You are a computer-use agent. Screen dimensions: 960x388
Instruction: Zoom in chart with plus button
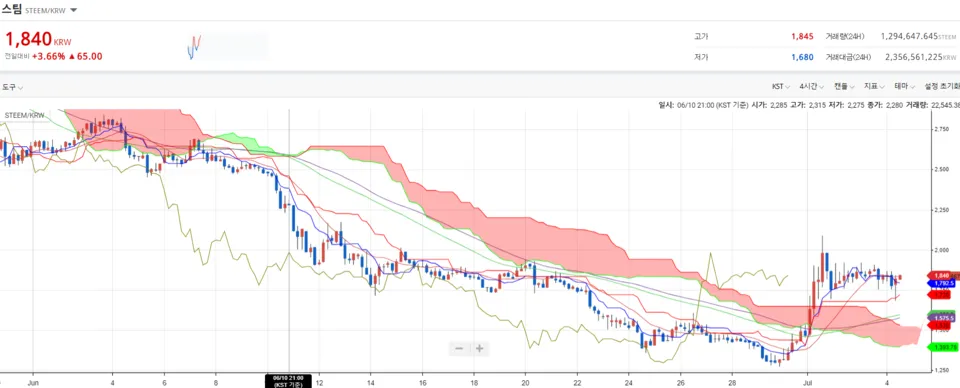click(479, 349)
